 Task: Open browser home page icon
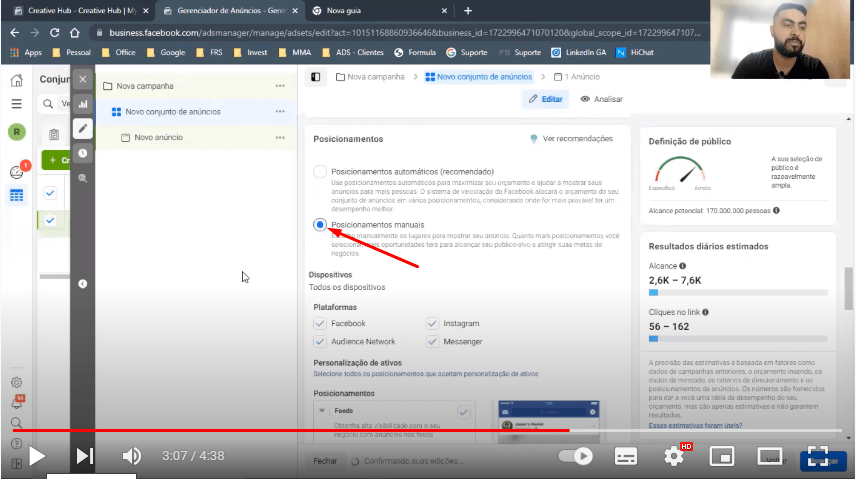[x=75, y=33]
